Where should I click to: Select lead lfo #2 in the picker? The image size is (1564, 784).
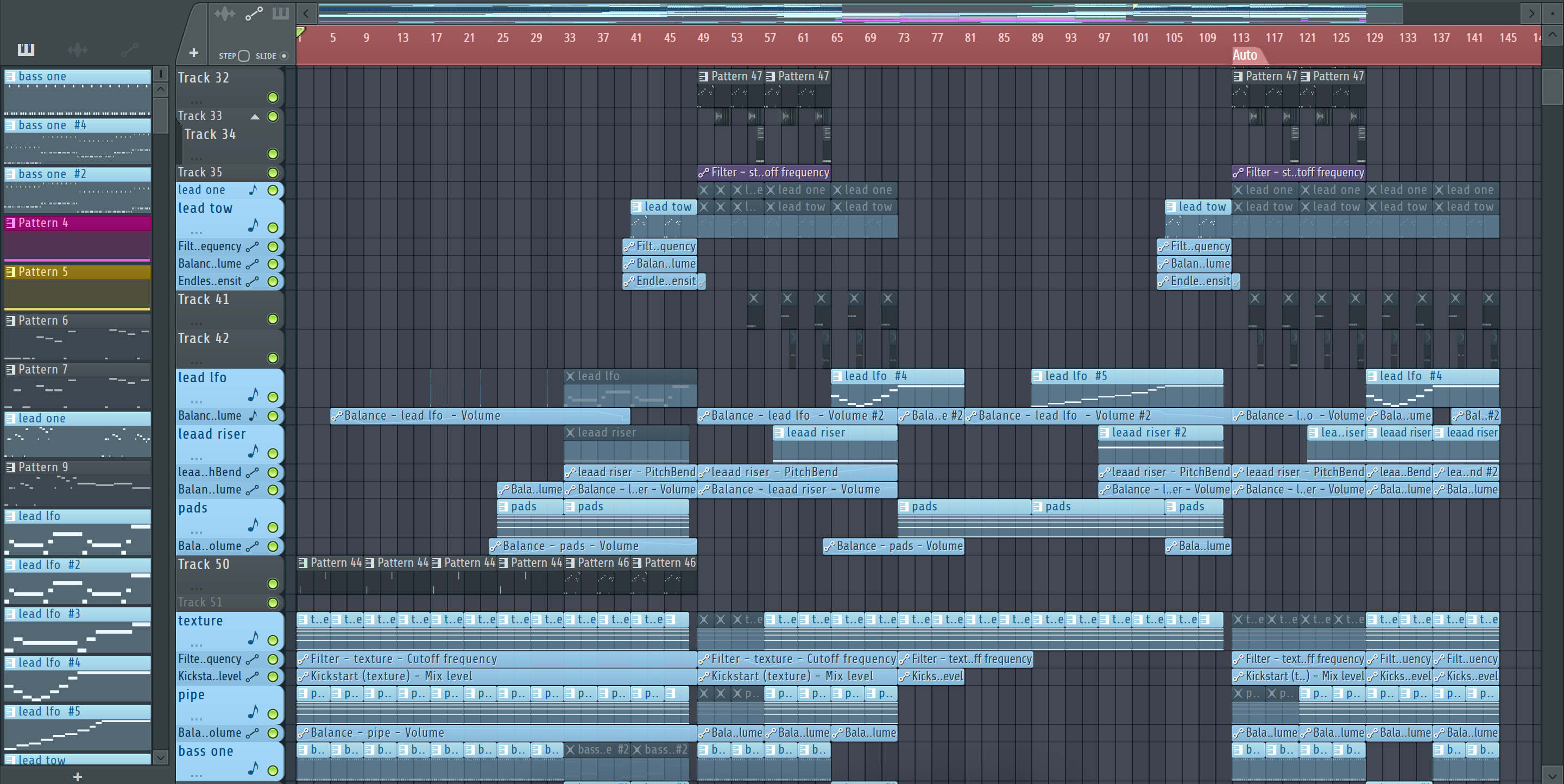point(78,581)
